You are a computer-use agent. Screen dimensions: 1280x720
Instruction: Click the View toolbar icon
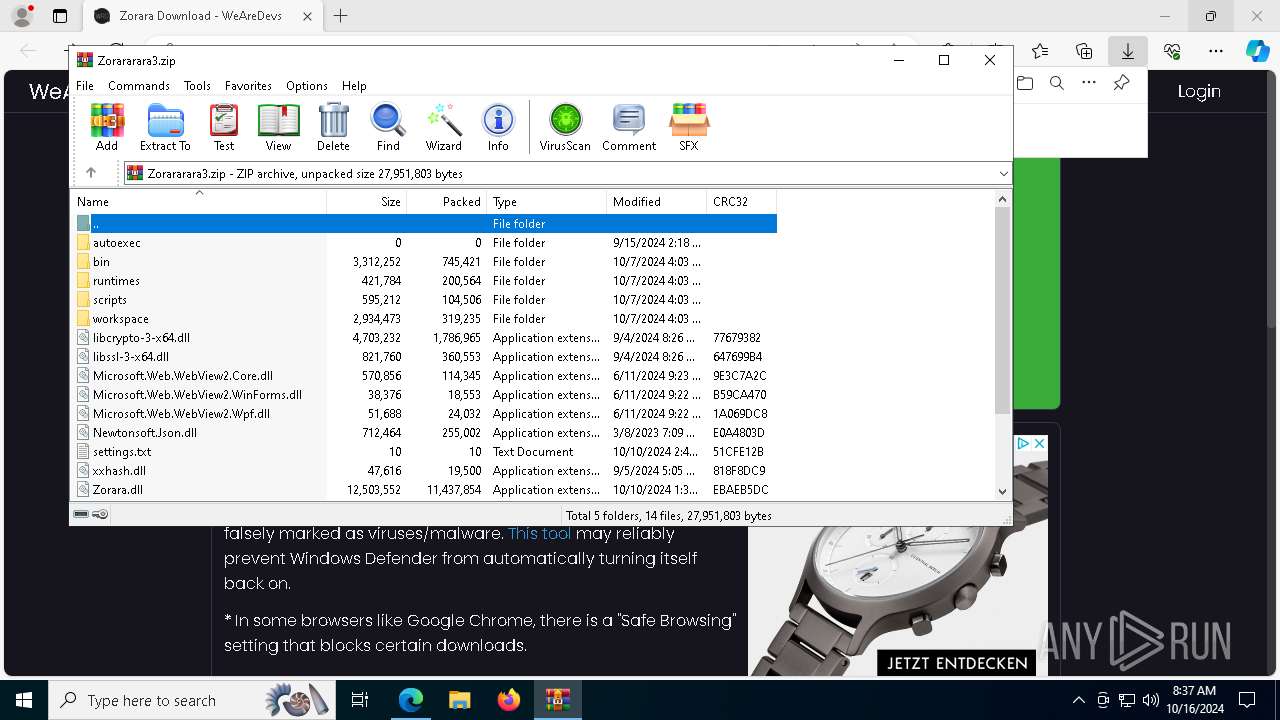point(278,127)
